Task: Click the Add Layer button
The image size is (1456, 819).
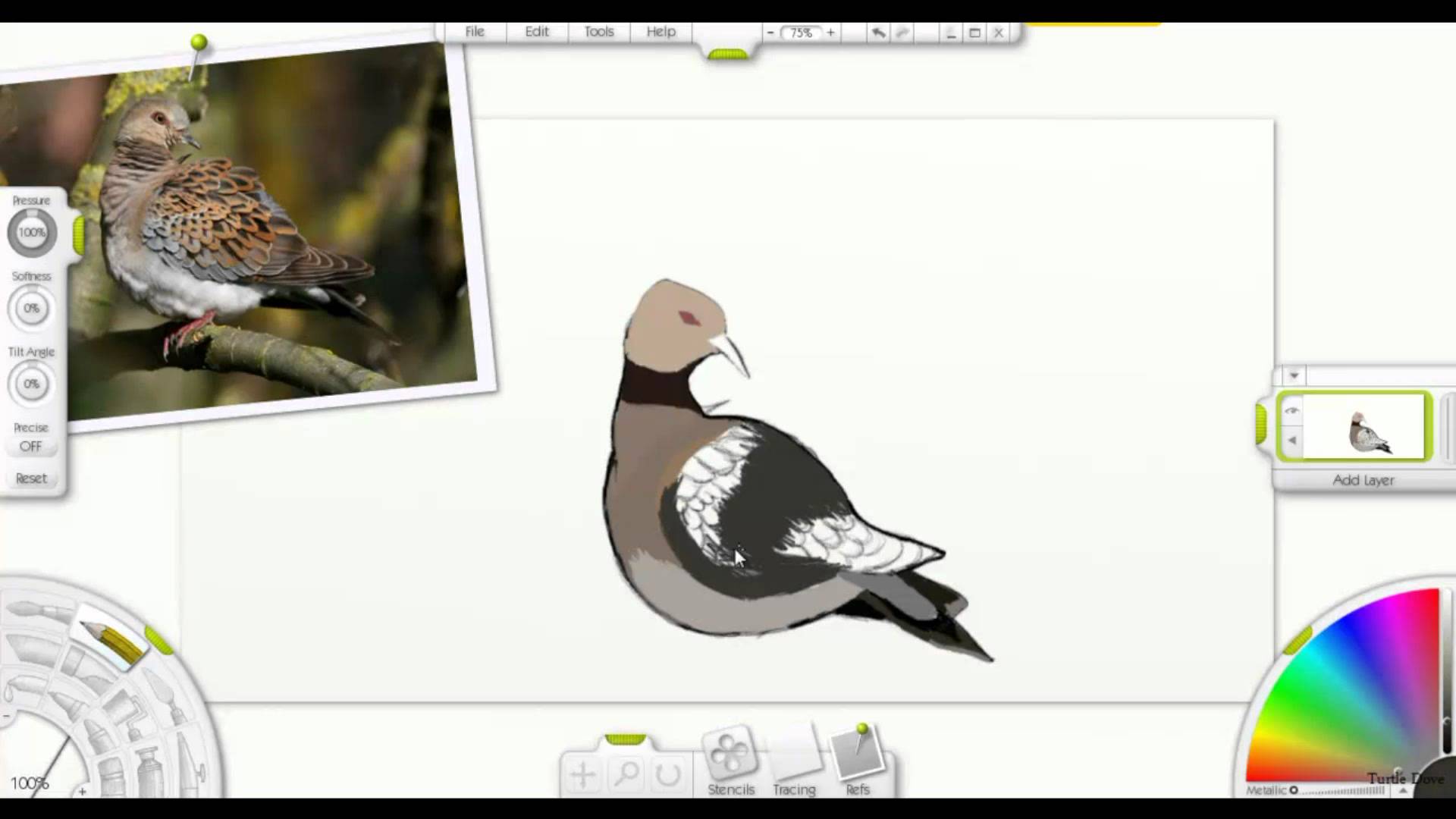Action: (1363, 480)
